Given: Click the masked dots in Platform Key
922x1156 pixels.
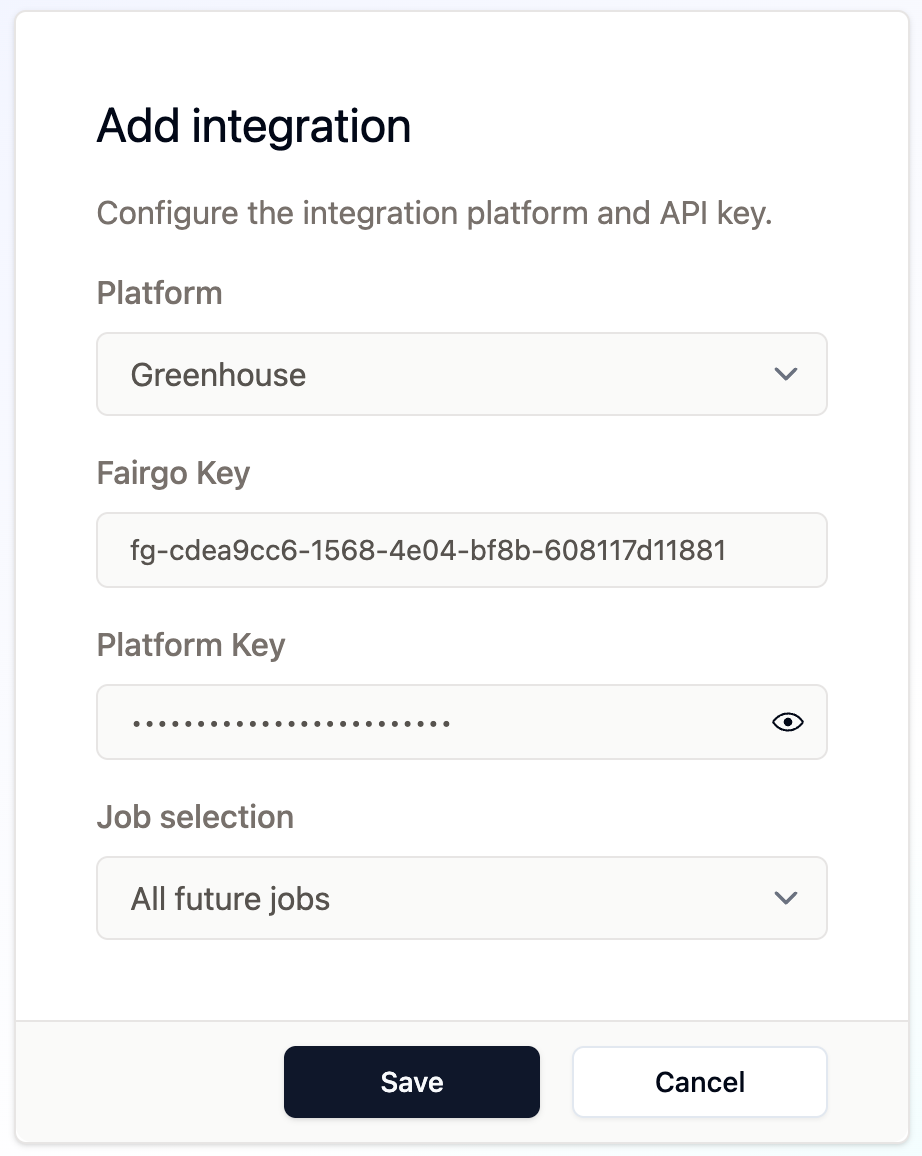Looking at the screenshot, I should pos(290,723).
